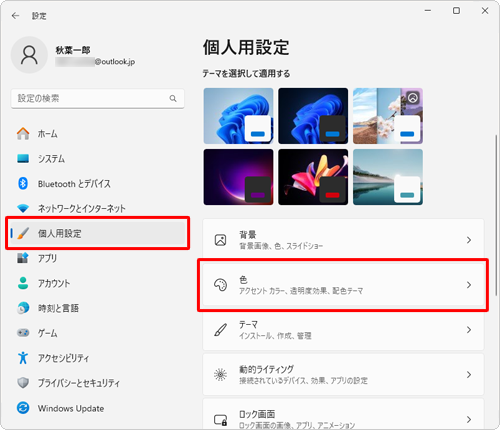Select the colorful flower dark theme

click(313, 177)
